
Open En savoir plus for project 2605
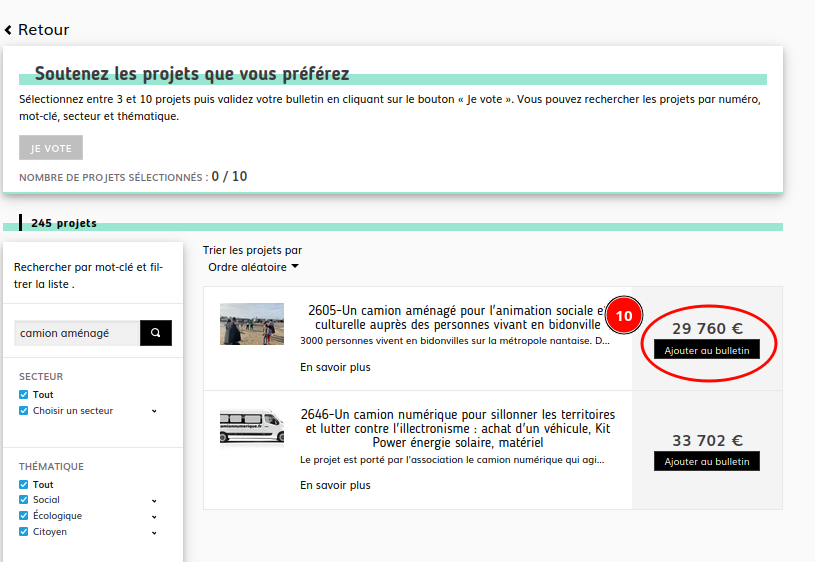pyautogui.click(x=335, y=367)
